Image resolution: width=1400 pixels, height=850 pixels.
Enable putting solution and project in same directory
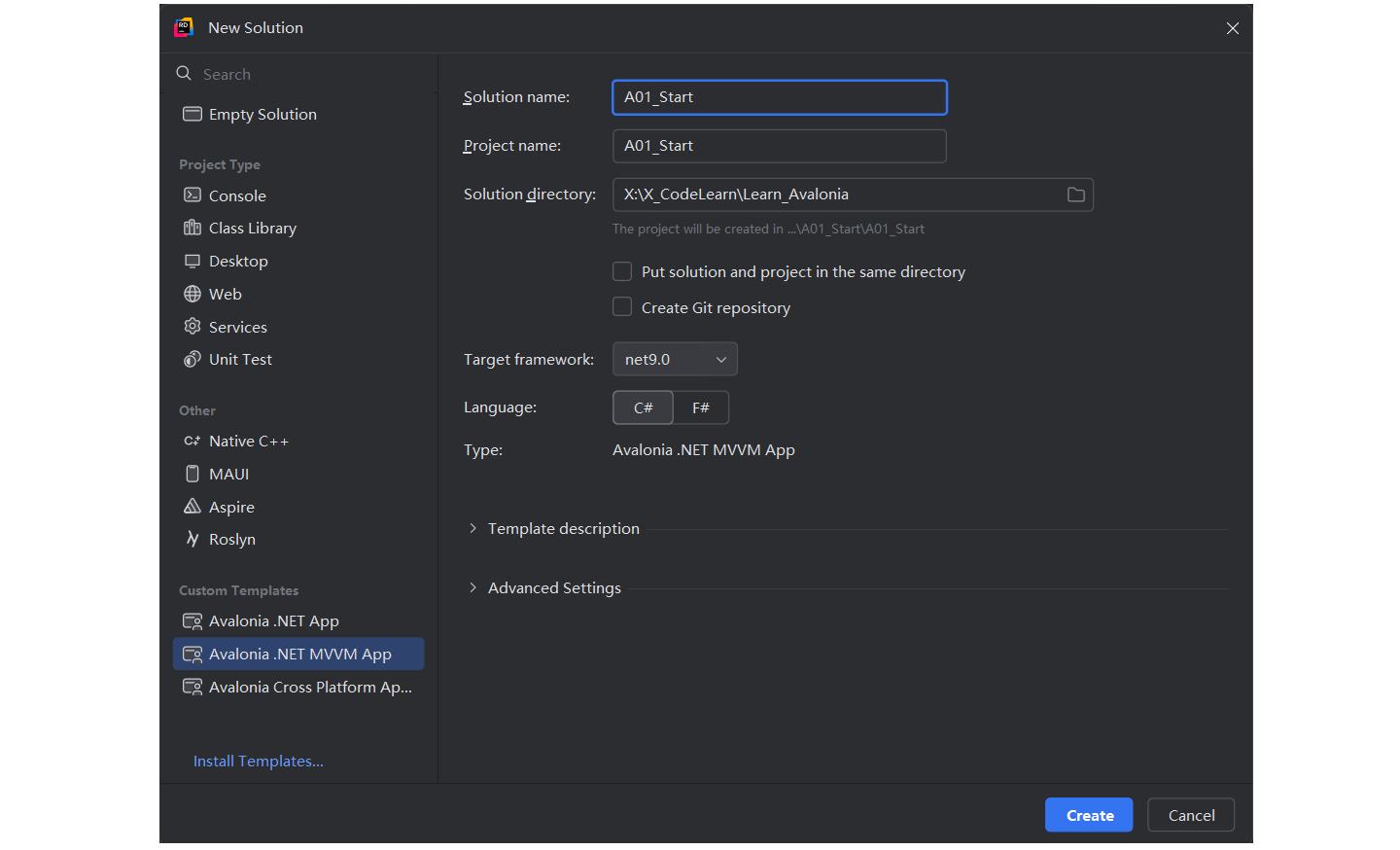pyautogui.click(x=622, y=271)
